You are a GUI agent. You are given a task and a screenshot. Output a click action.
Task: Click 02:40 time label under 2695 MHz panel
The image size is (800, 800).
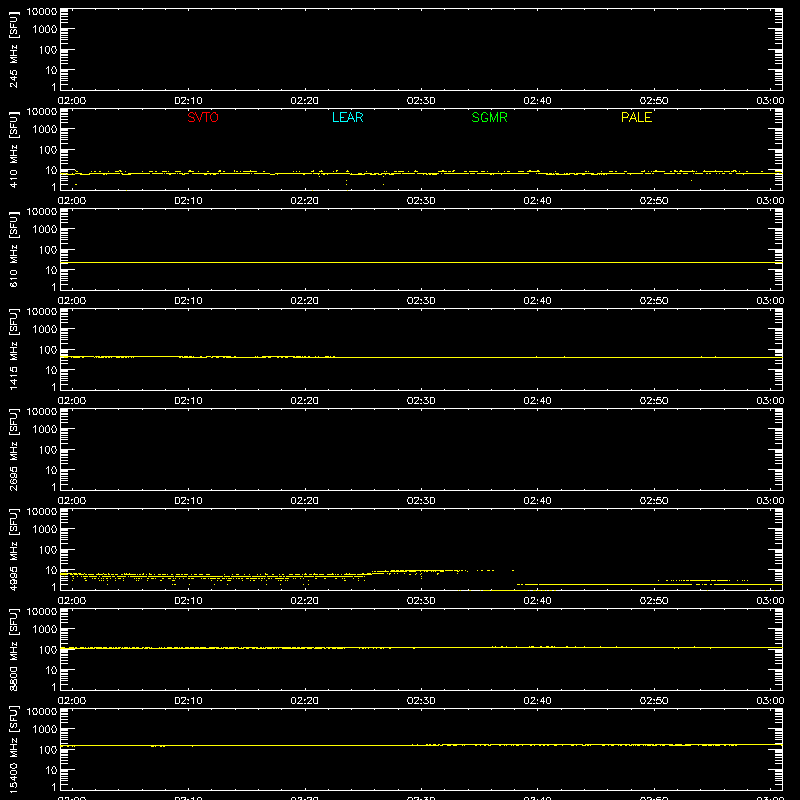point(537,501)
